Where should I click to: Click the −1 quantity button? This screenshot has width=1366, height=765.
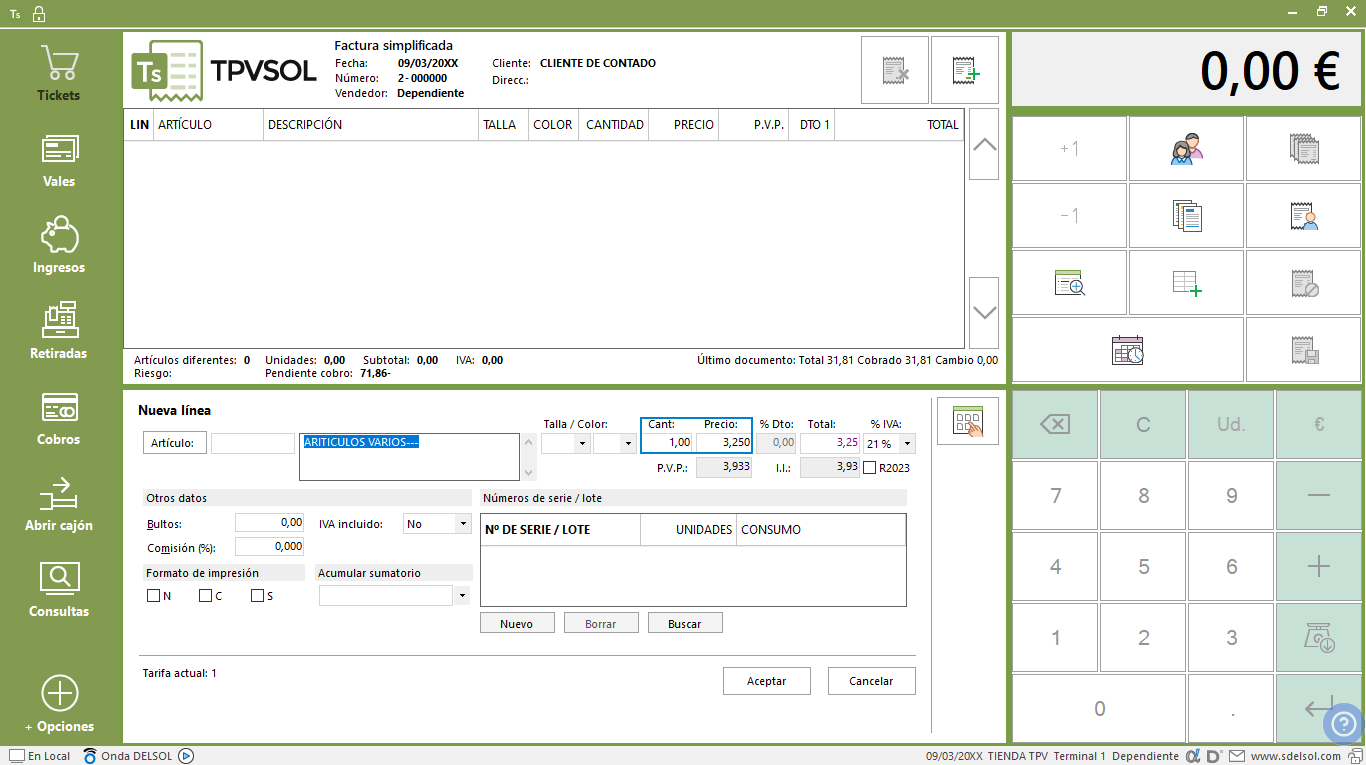click(x=1069, y=216)
